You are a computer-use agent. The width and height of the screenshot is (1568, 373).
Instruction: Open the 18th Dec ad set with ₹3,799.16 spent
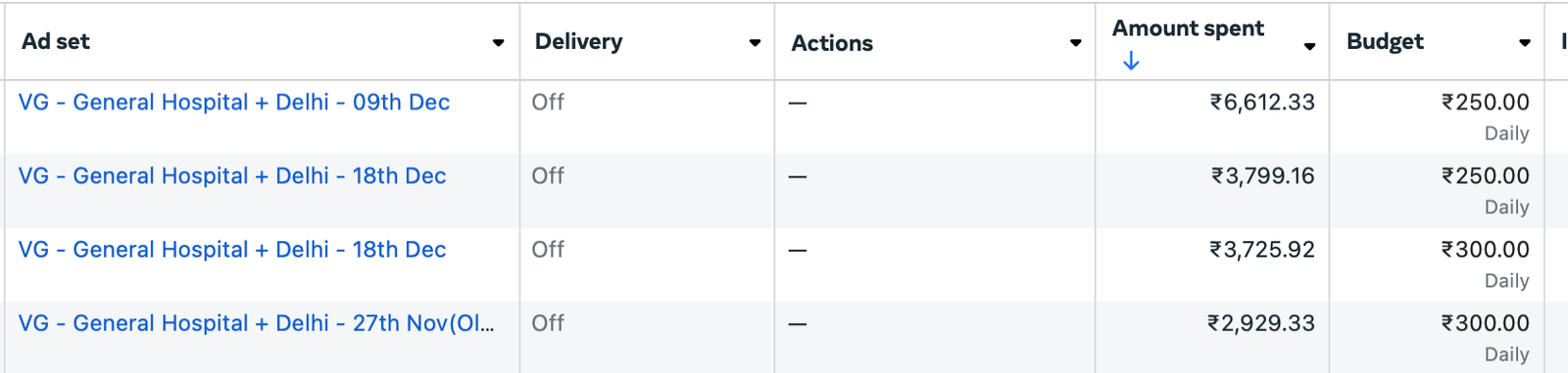point(232,175)
